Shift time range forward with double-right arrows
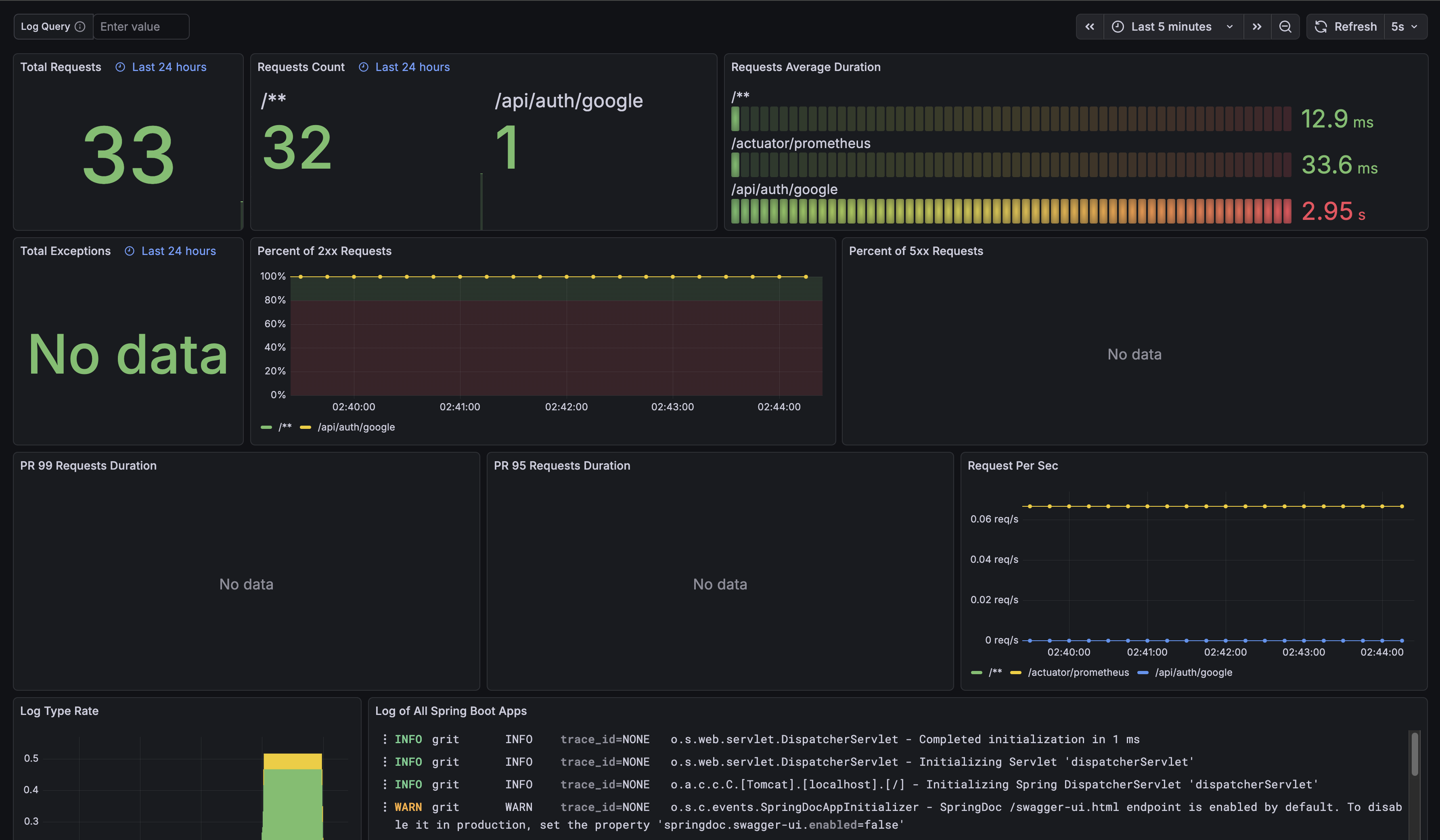 (1257, 27)
